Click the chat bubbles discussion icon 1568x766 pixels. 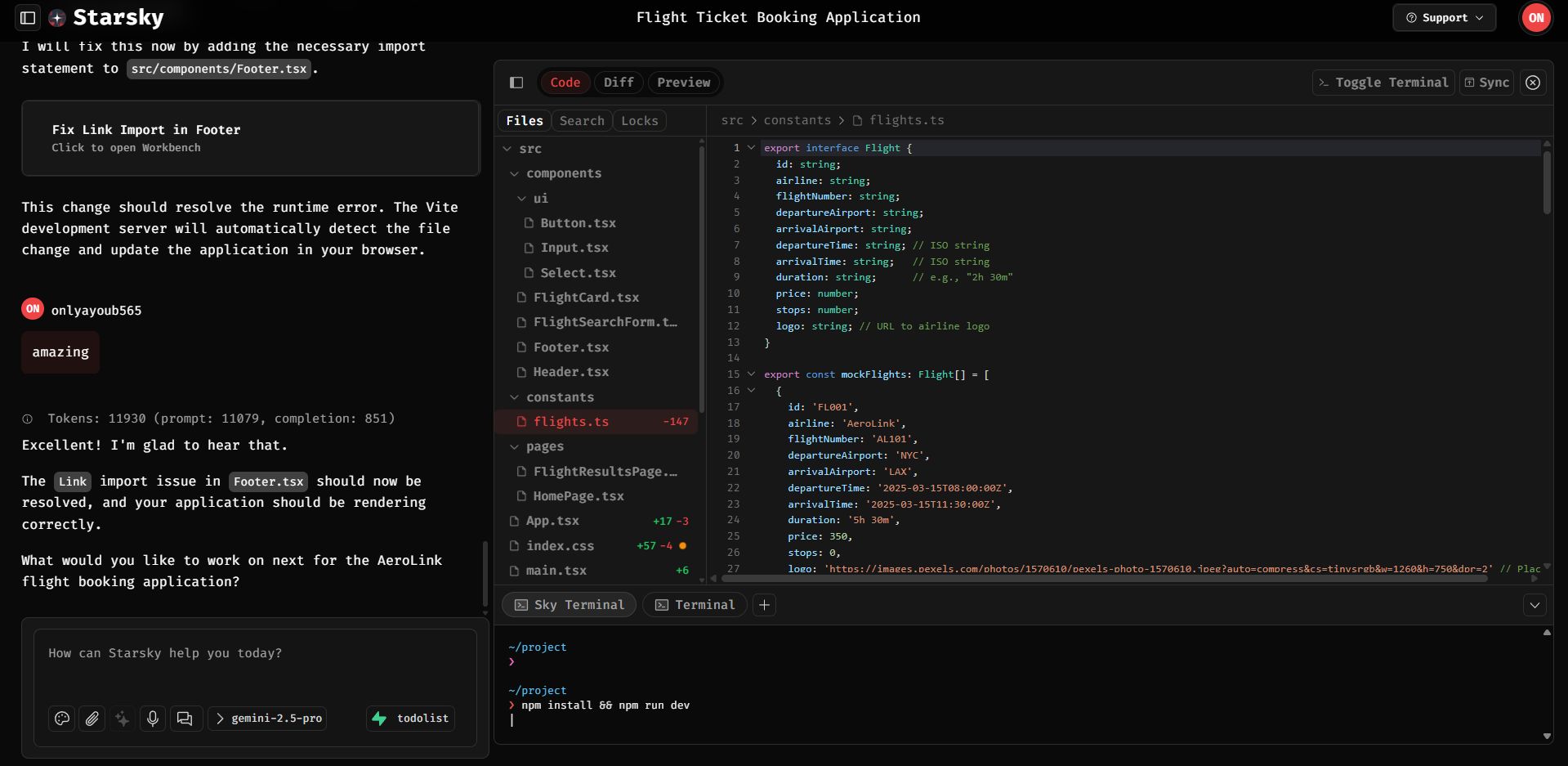(185, 719)
